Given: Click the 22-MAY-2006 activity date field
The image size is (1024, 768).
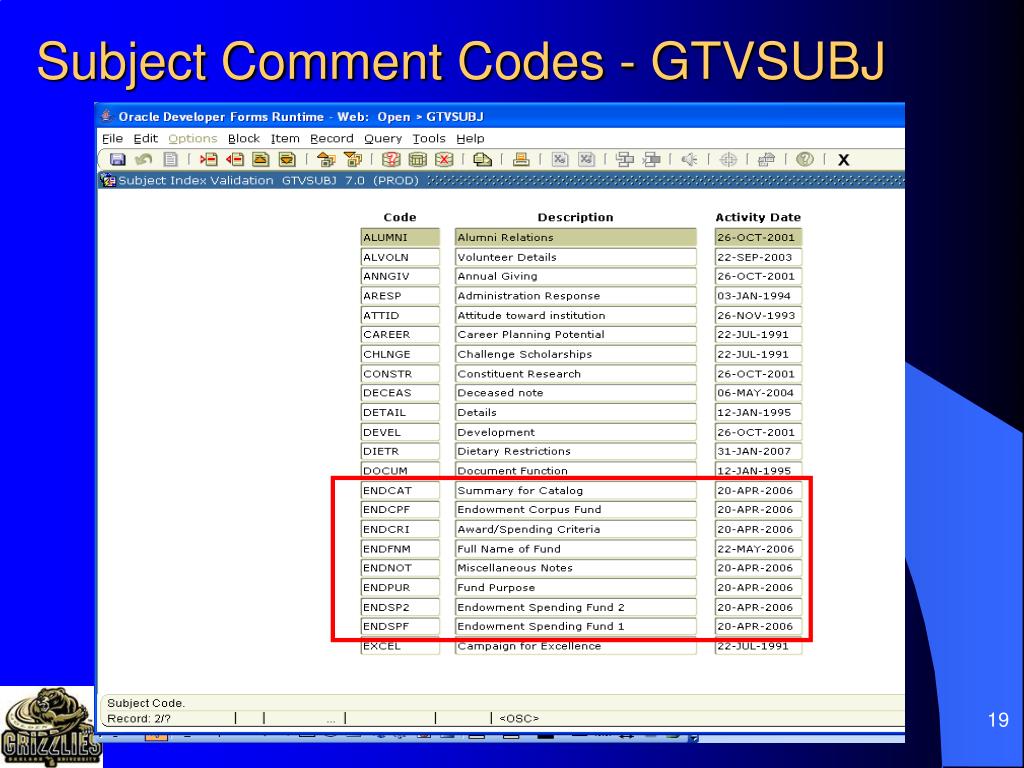Looking at the screenshot, I should 758,549.
